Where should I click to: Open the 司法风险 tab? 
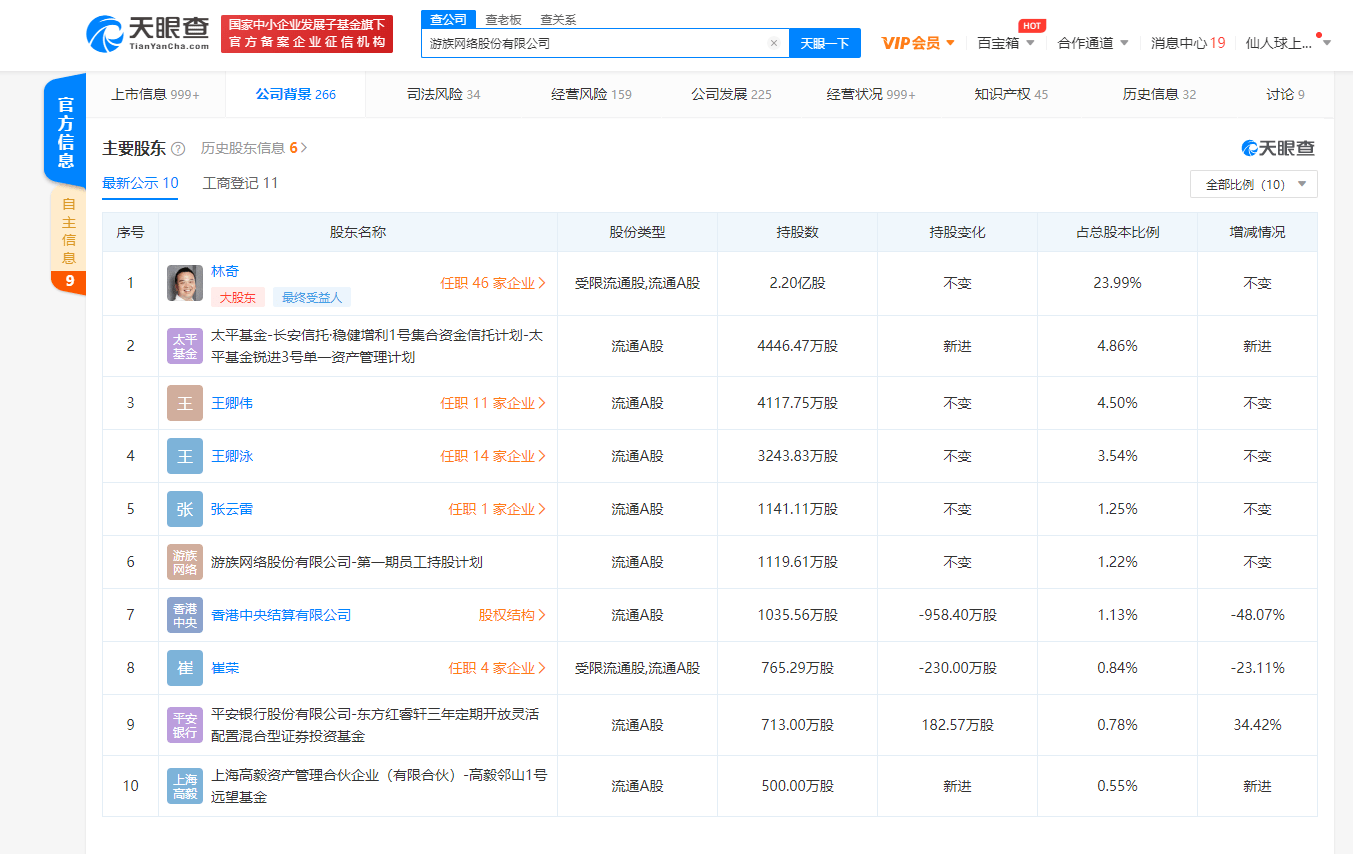pyautogui.click(x=443, y=94)
